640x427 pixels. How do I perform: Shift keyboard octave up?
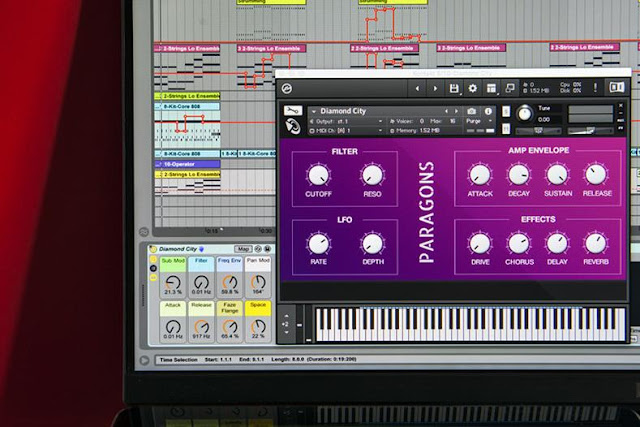point(286,316)
